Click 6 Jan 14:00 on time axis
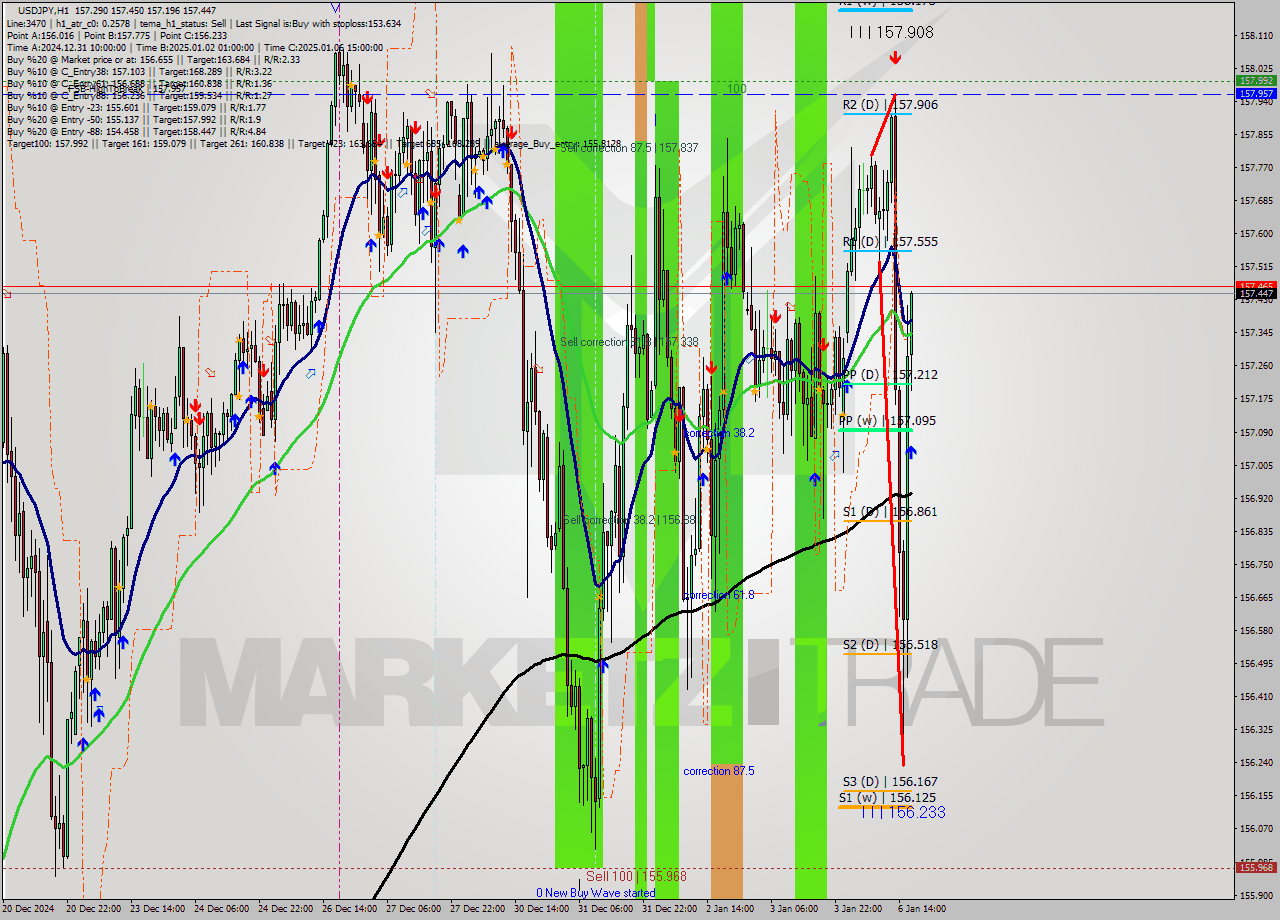This screenshot has width=1280, height=920. coord(922,909)
